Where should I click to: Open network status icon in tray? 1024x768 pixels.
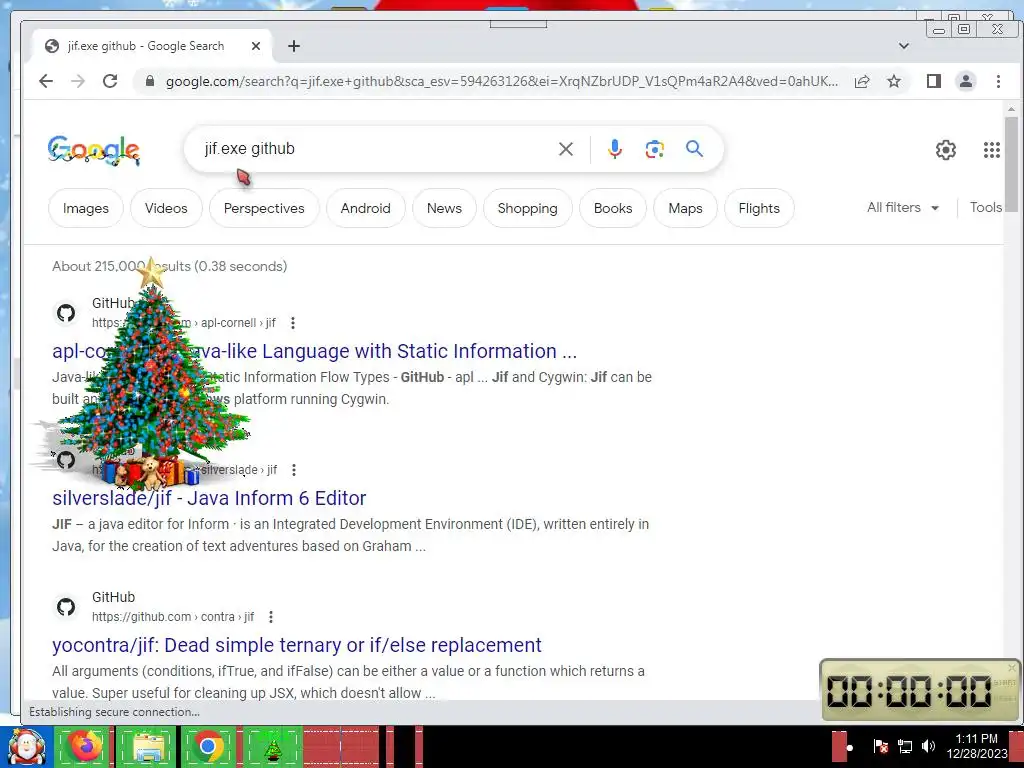coord(904,746)
